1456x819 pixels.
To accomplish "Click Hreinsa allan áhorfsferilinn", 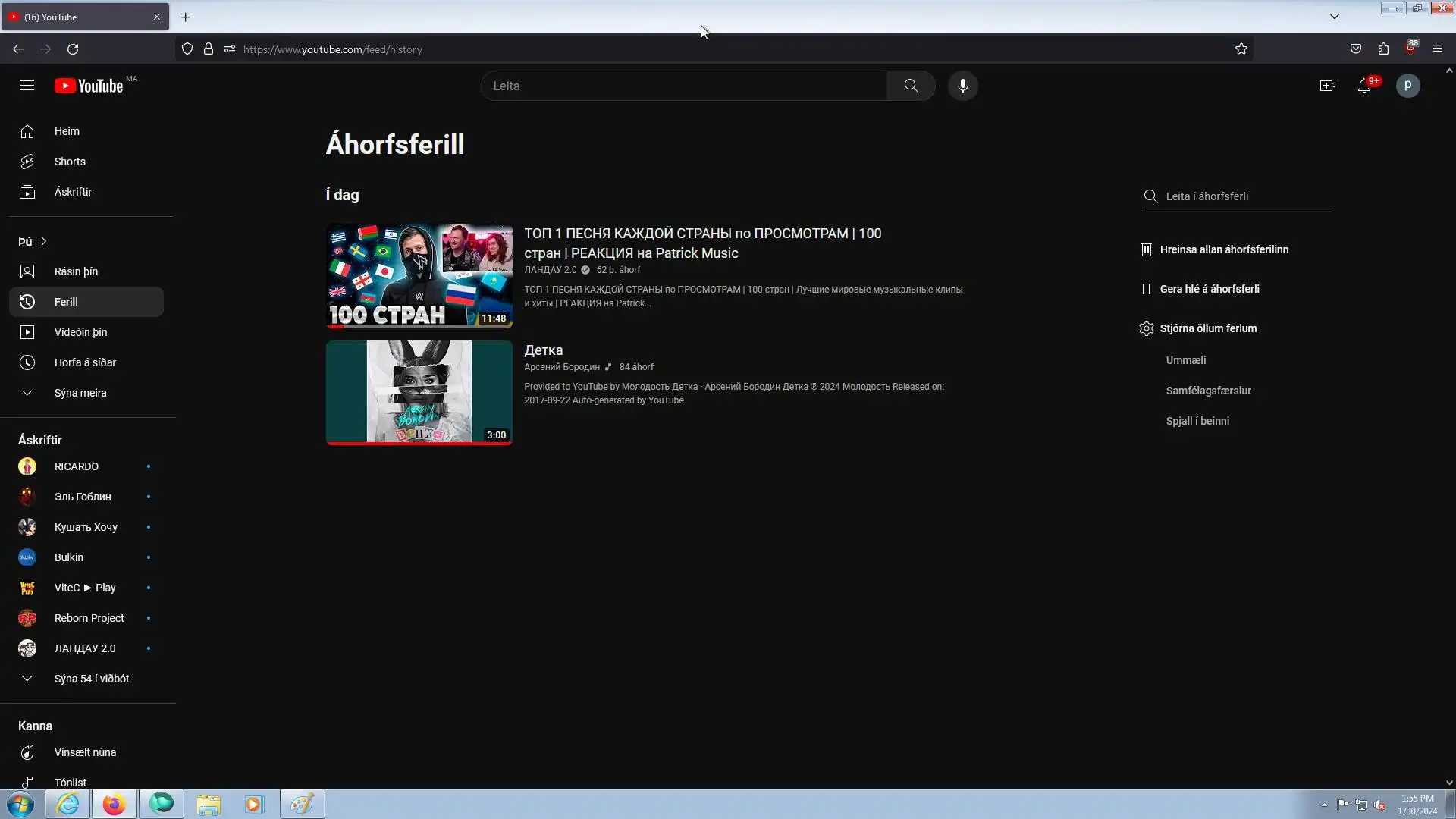I will tap(1223, 249).
